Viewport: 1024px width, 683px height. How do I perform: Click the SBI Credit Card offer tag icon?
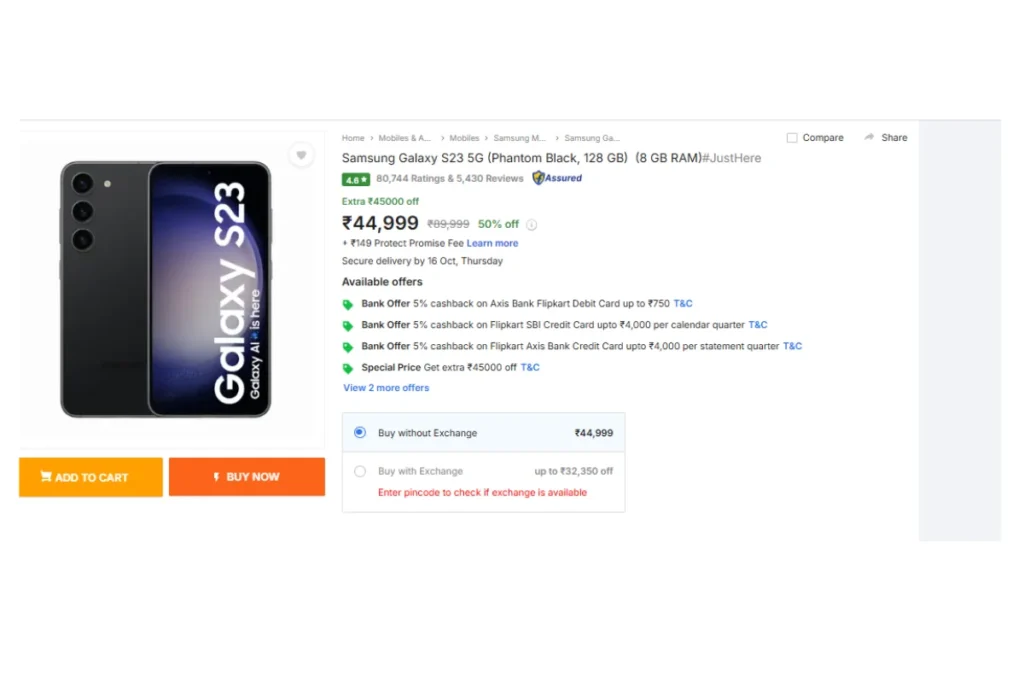click(x=348, y=326)
